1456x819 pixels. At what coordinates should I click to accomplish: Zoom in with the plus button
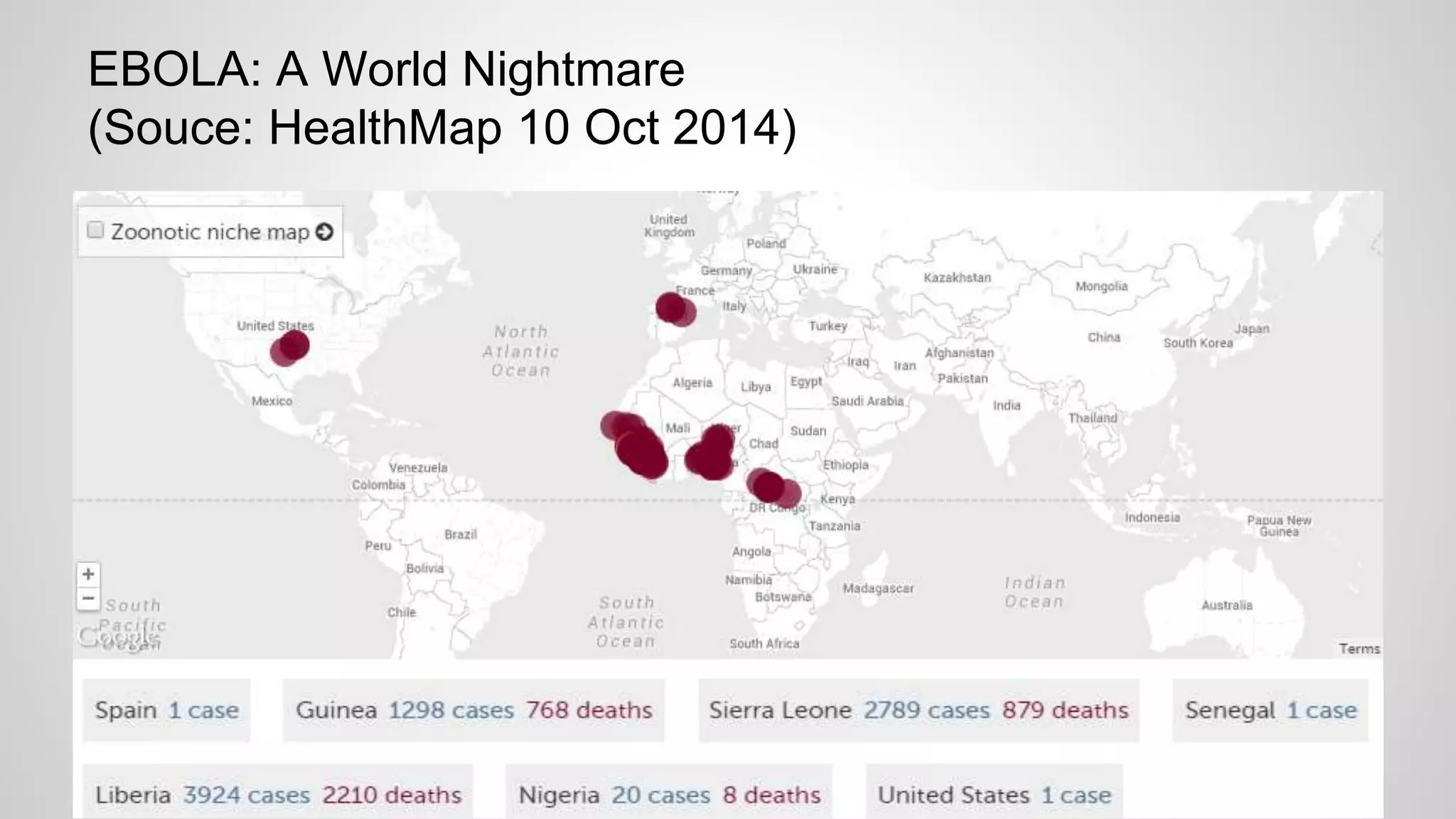coord(88,574)
